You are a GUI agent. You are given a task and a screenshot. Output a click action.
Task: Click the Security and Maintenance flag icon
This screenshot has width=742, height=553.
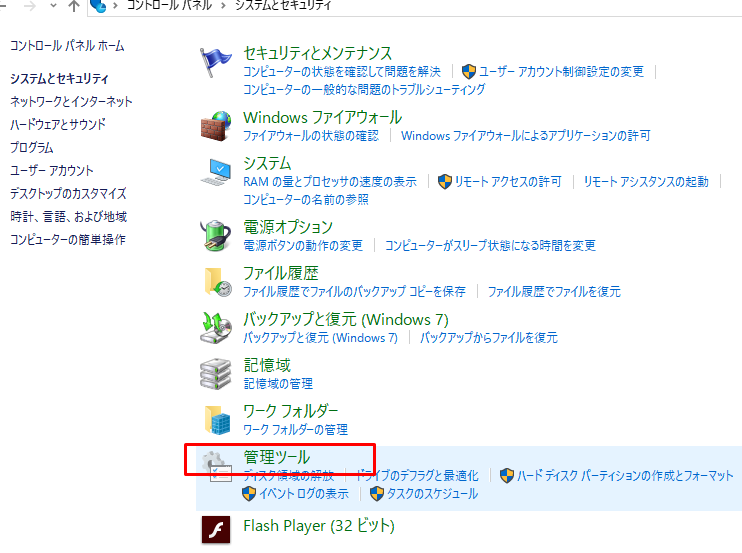point(216,62)
